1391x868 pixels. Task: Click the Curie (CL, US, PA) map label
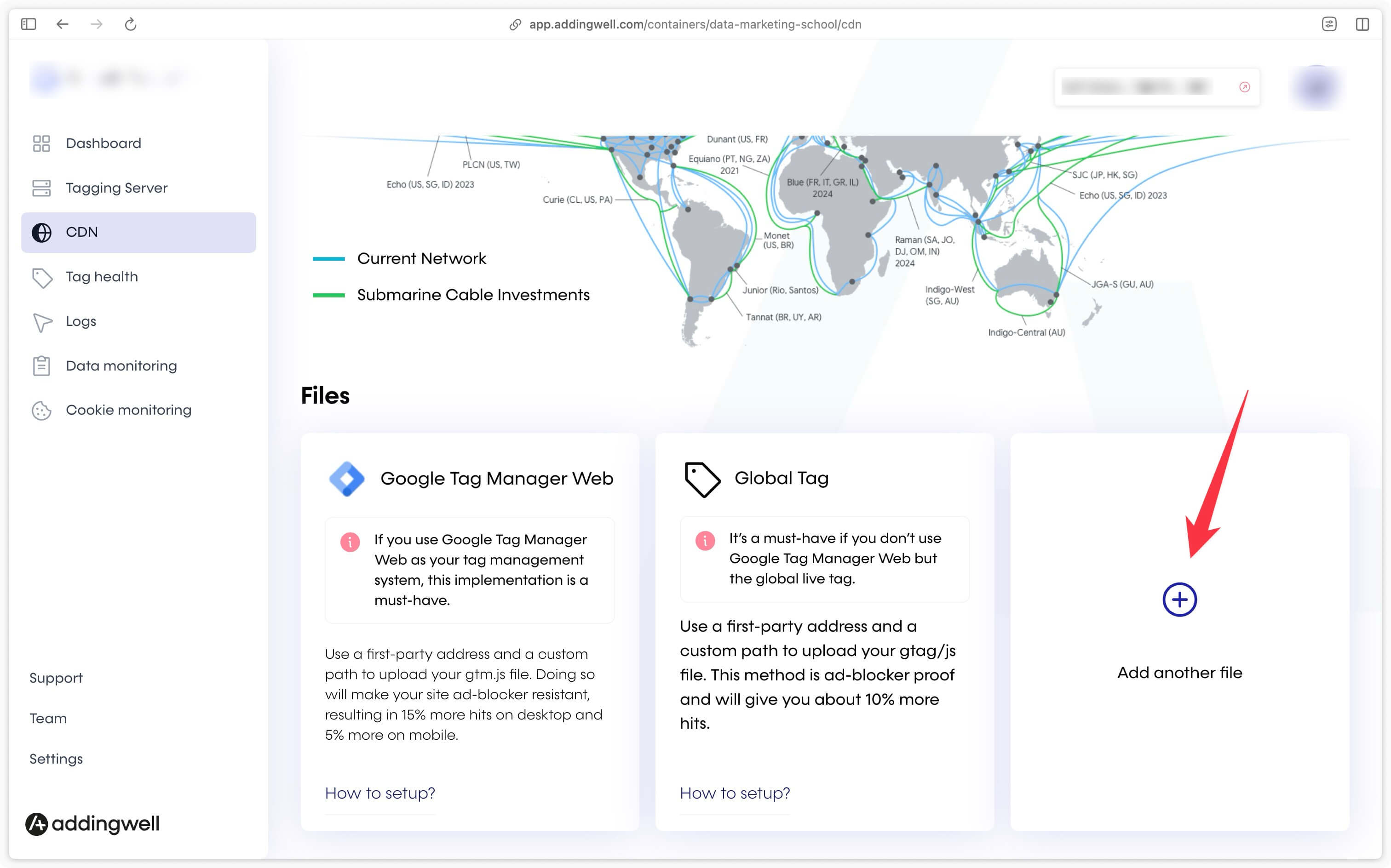coord(578,200)
